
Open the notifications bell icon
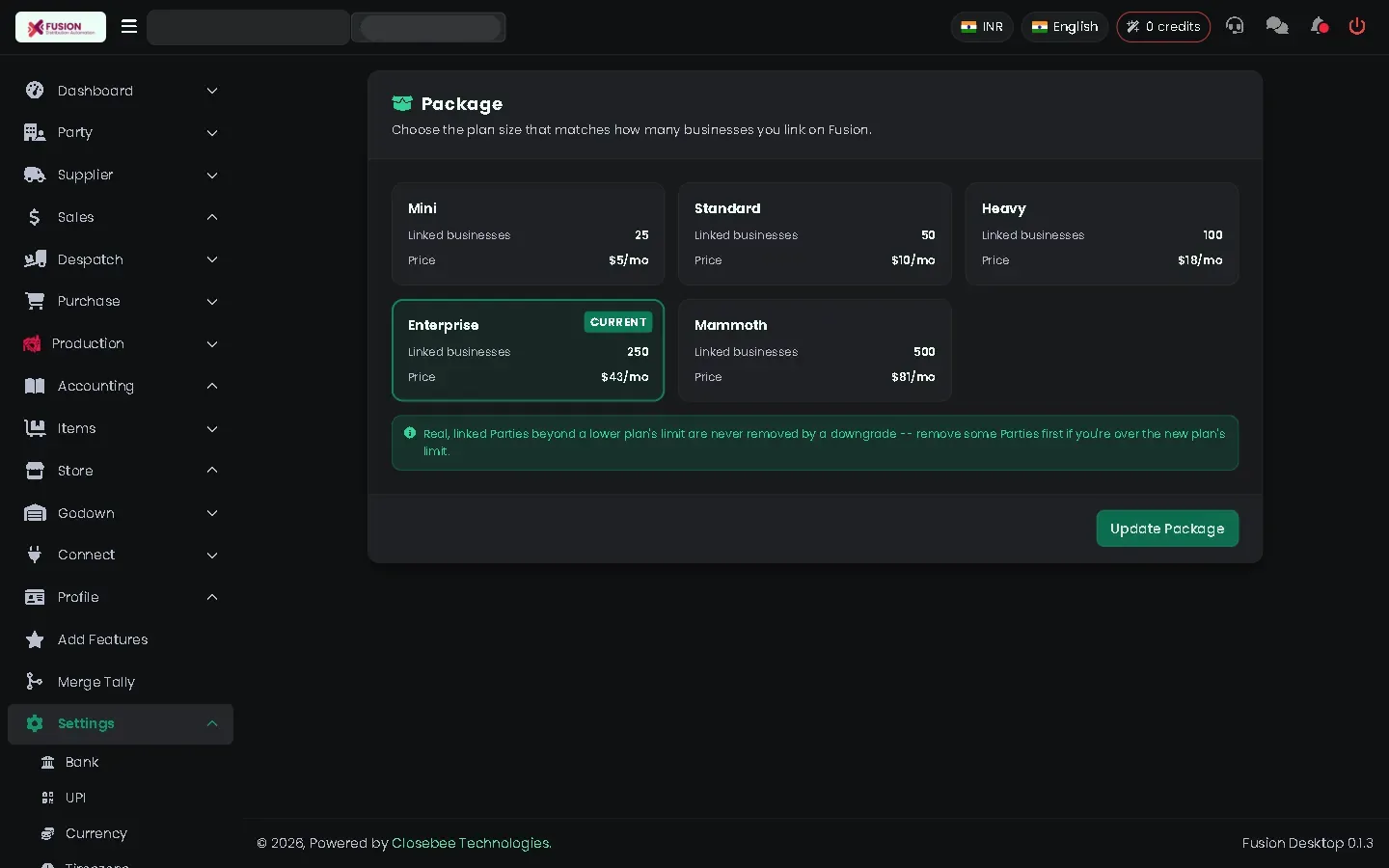tap(1319, 26)
